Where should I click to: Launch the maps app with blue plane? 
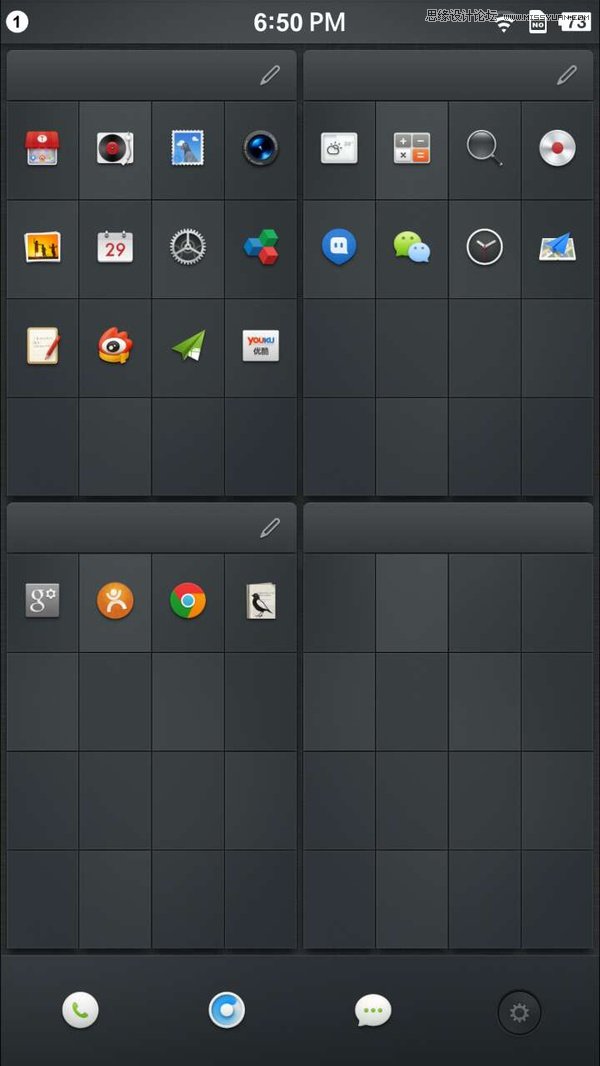[x=558, y=246]
